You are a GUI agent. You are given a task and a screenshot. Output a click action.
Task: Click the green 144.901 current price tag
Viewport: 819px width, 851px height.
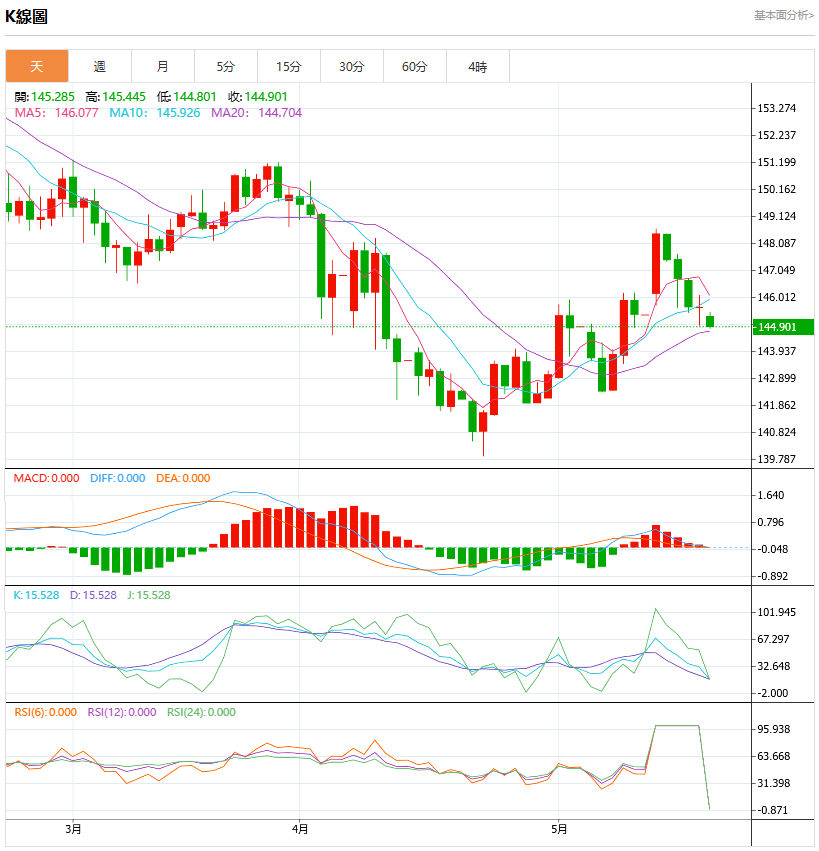783,327
